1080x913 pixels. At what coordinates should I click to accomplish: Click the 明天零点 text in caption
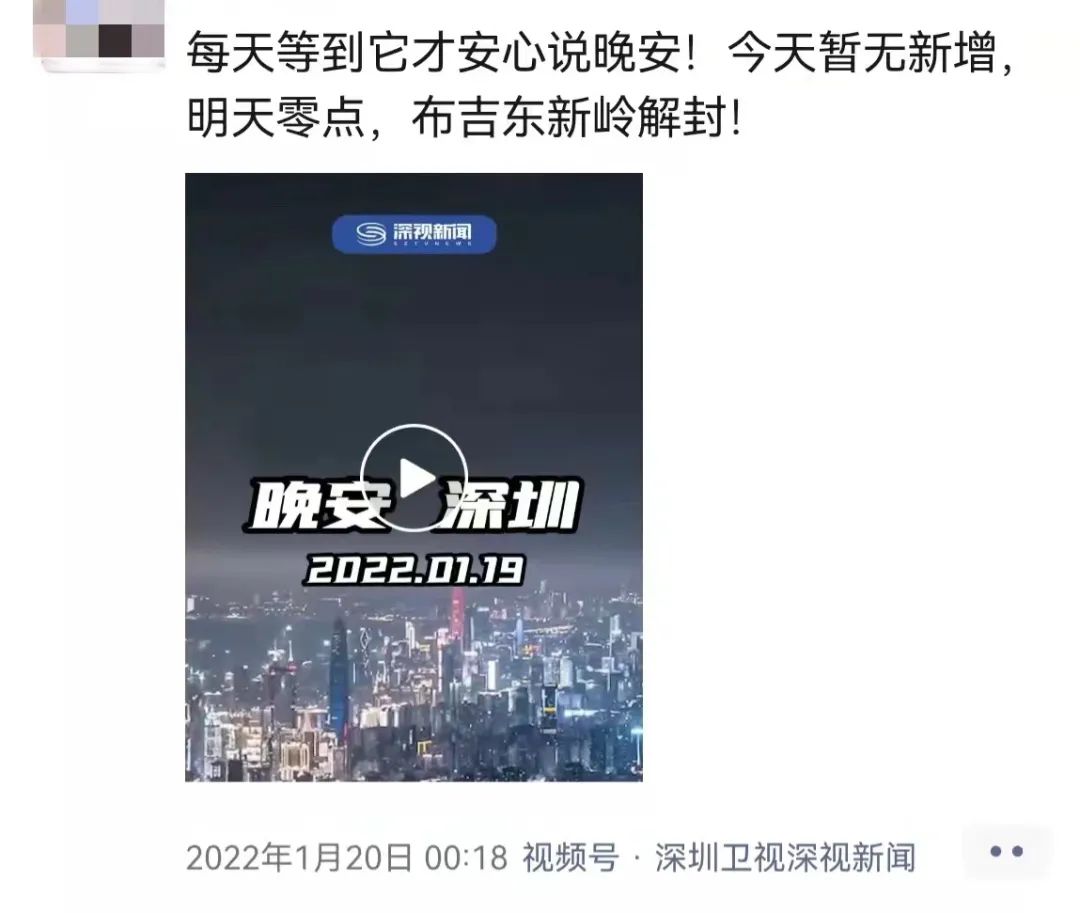point(276,118)
